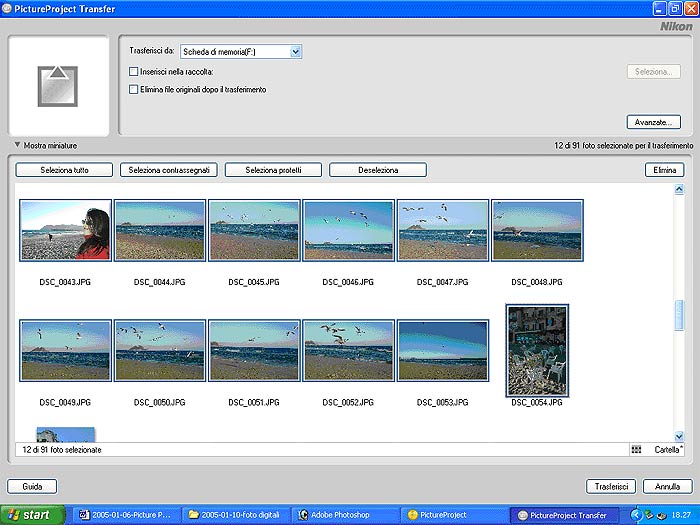
Task: Click the title bar application icon
Action: (x=7, y=8)
